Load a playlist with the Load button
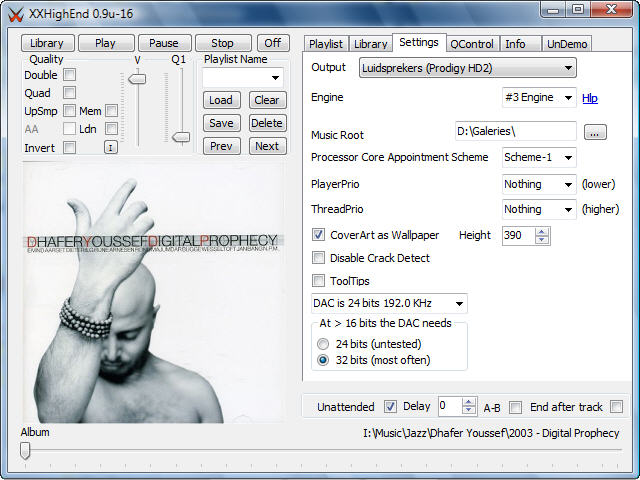The image size is (640, 480). tap(221, 100)
